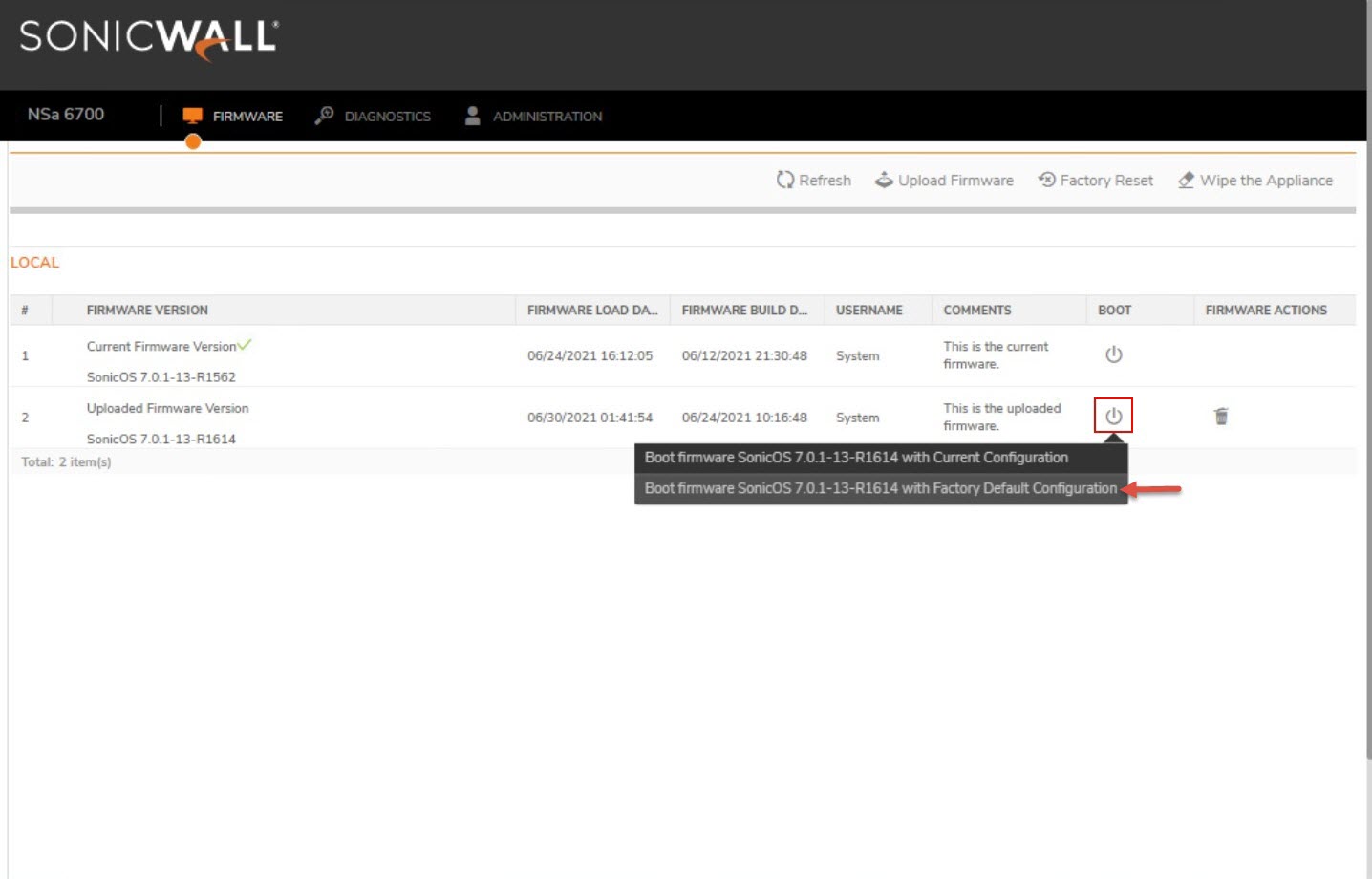Open the Firmware tab
1372x879 pixels.
247,117
